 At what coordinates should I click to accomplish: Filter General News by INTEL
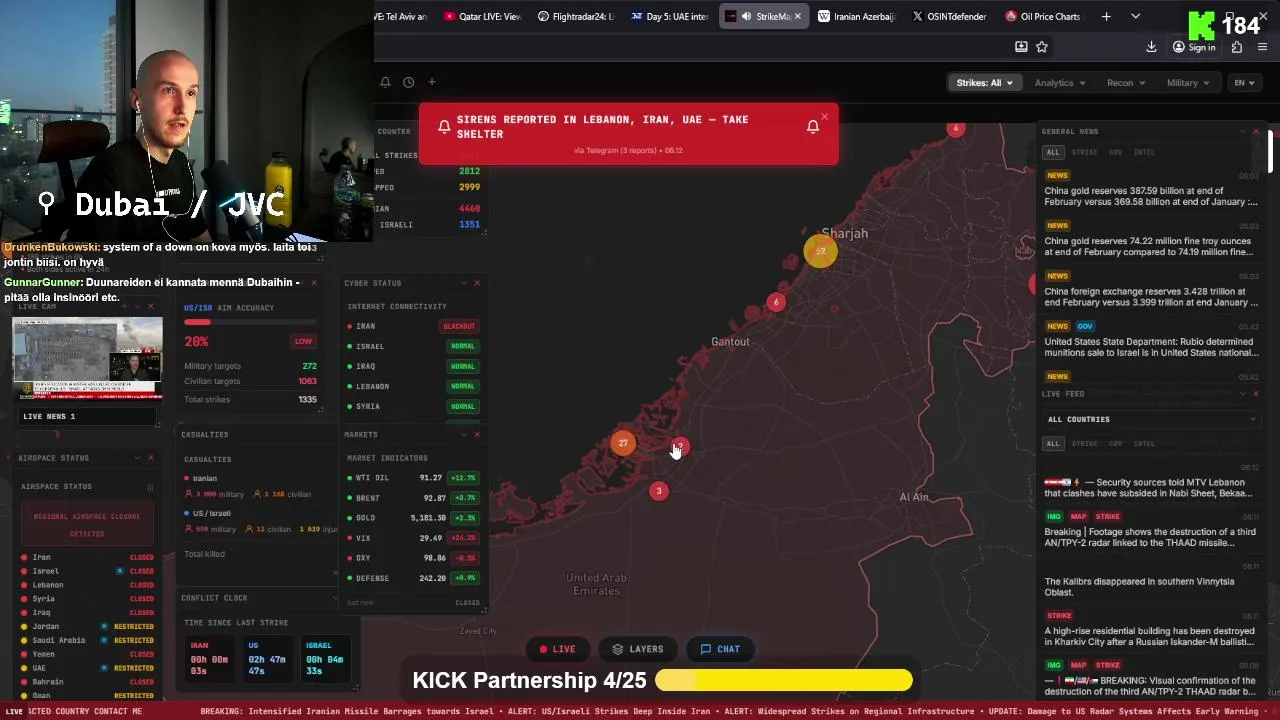coord(1144,152)
